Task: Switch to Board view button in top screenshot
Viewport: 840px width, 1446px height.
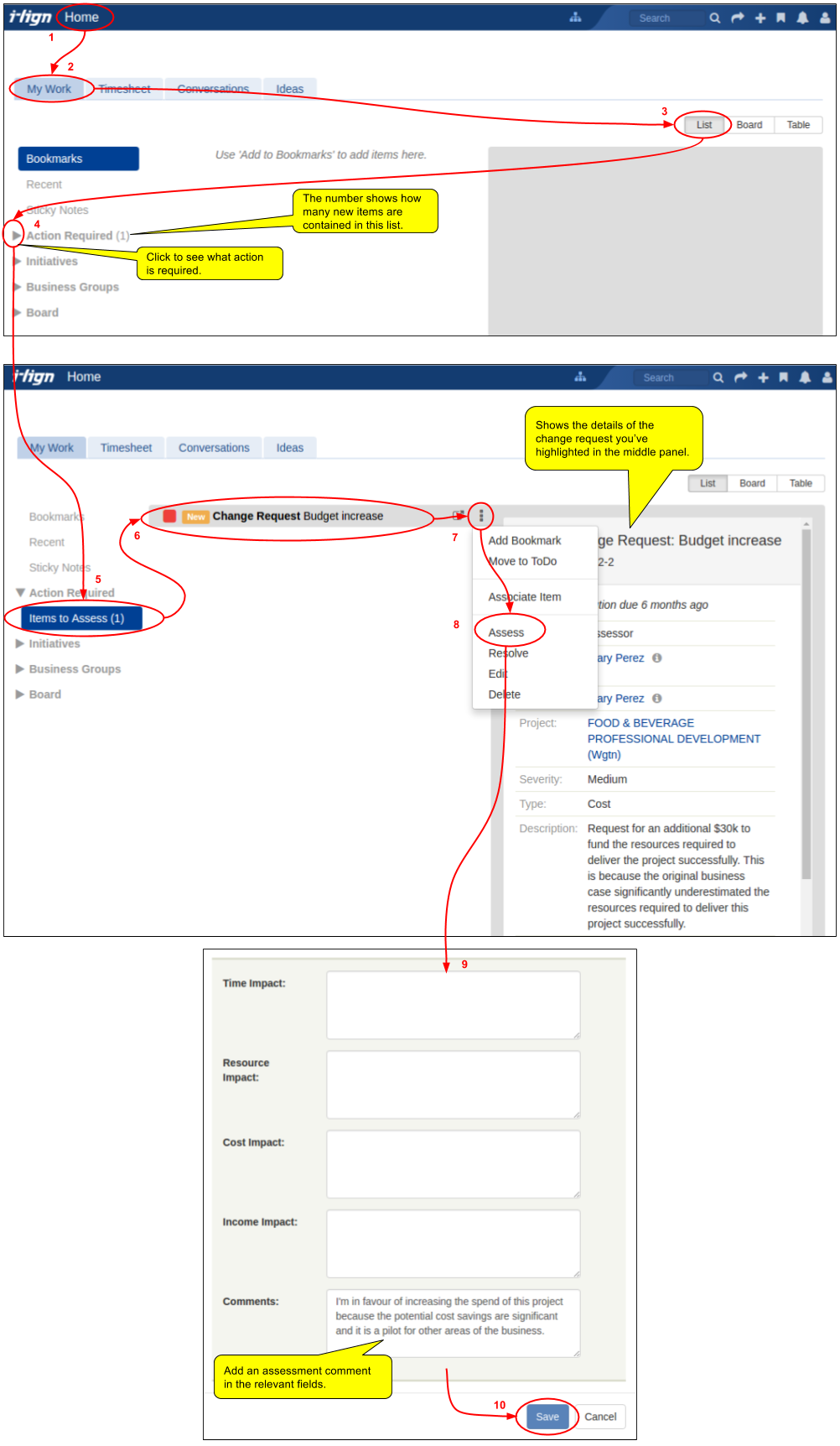Action: point(749,125)
